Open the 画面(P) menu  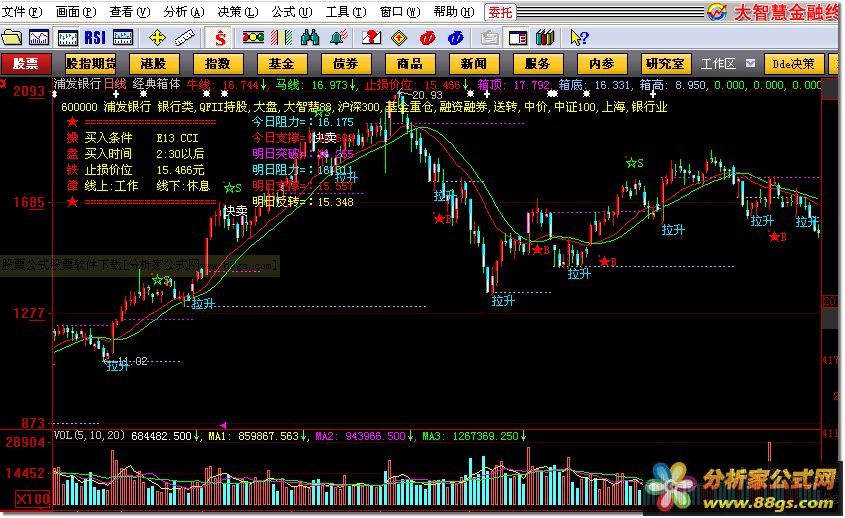click(x=76, y=11)
